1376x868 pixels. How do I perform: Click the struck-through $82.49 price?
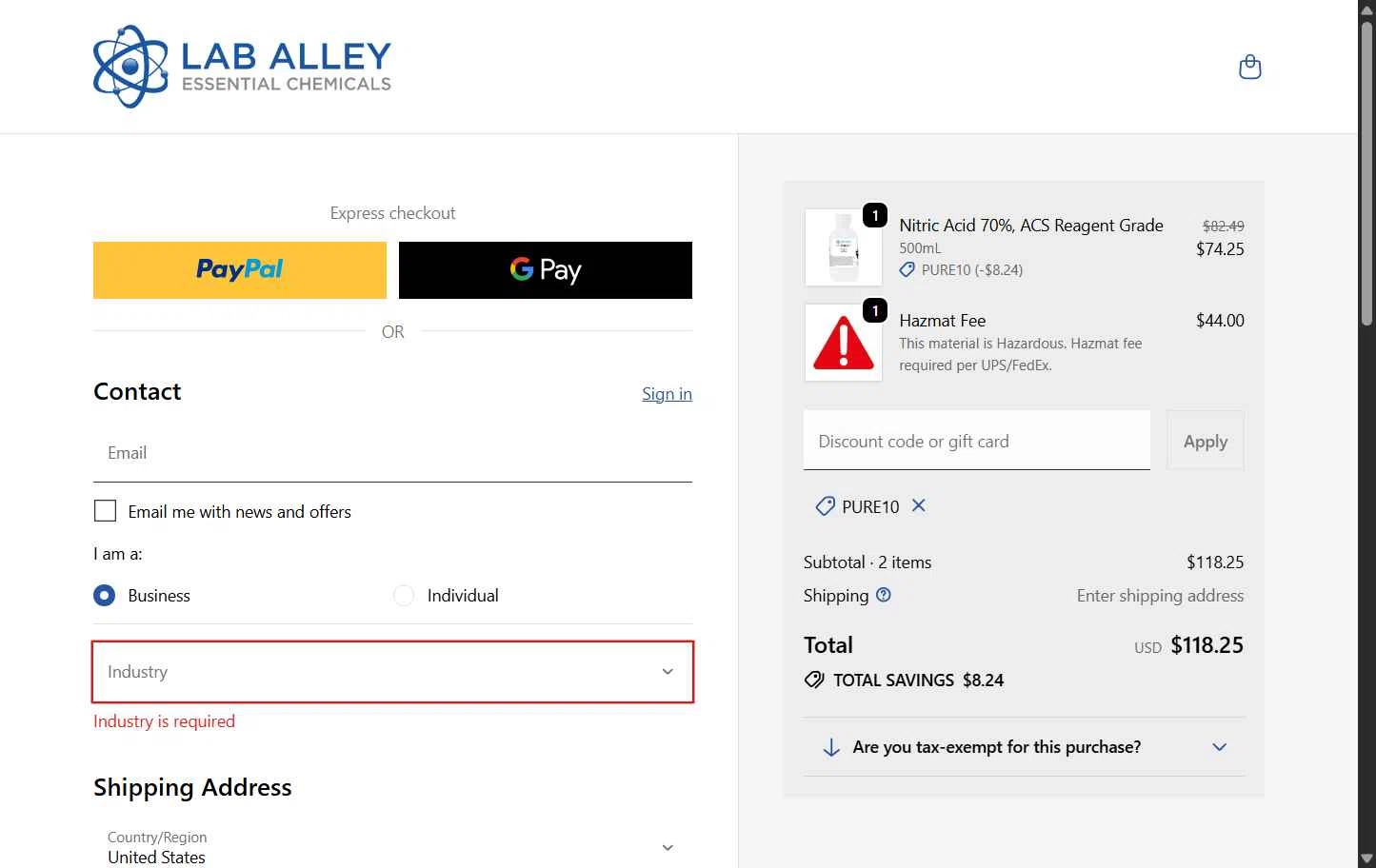click(1223, 227)
